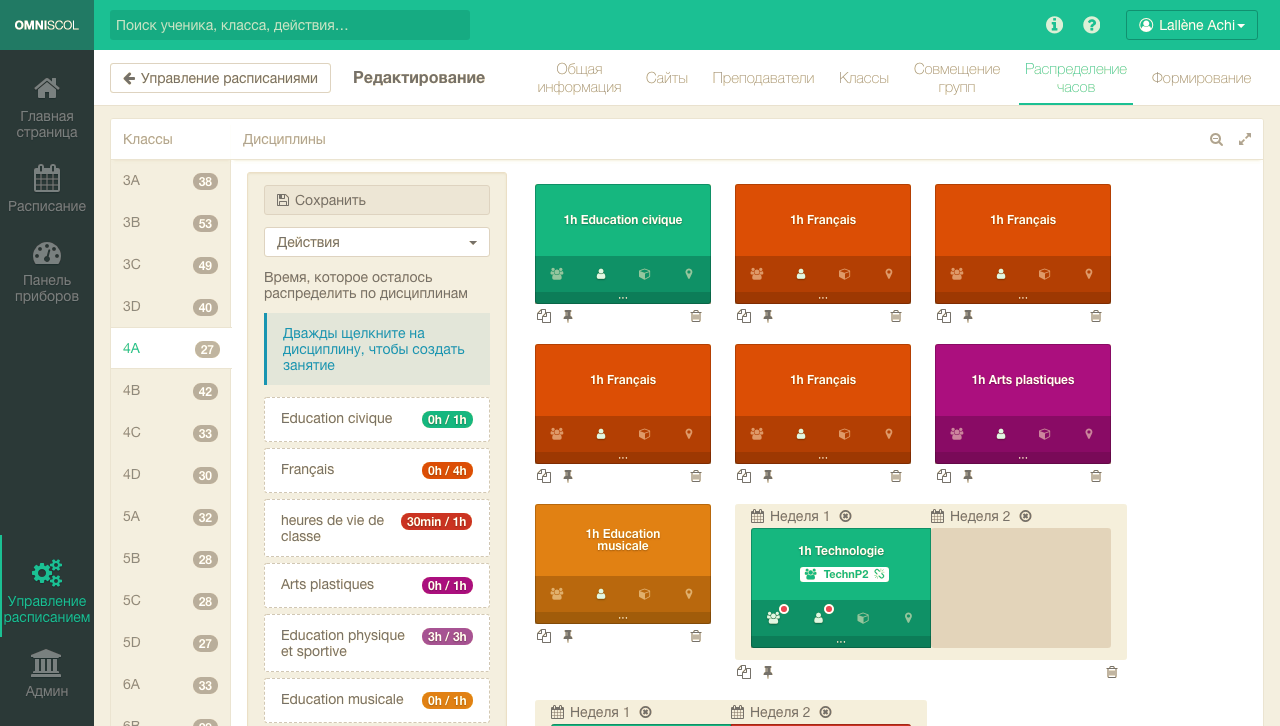Click the Сохранить button
Viewport: 1280px width, 726px height.
[x=377, y=200]
